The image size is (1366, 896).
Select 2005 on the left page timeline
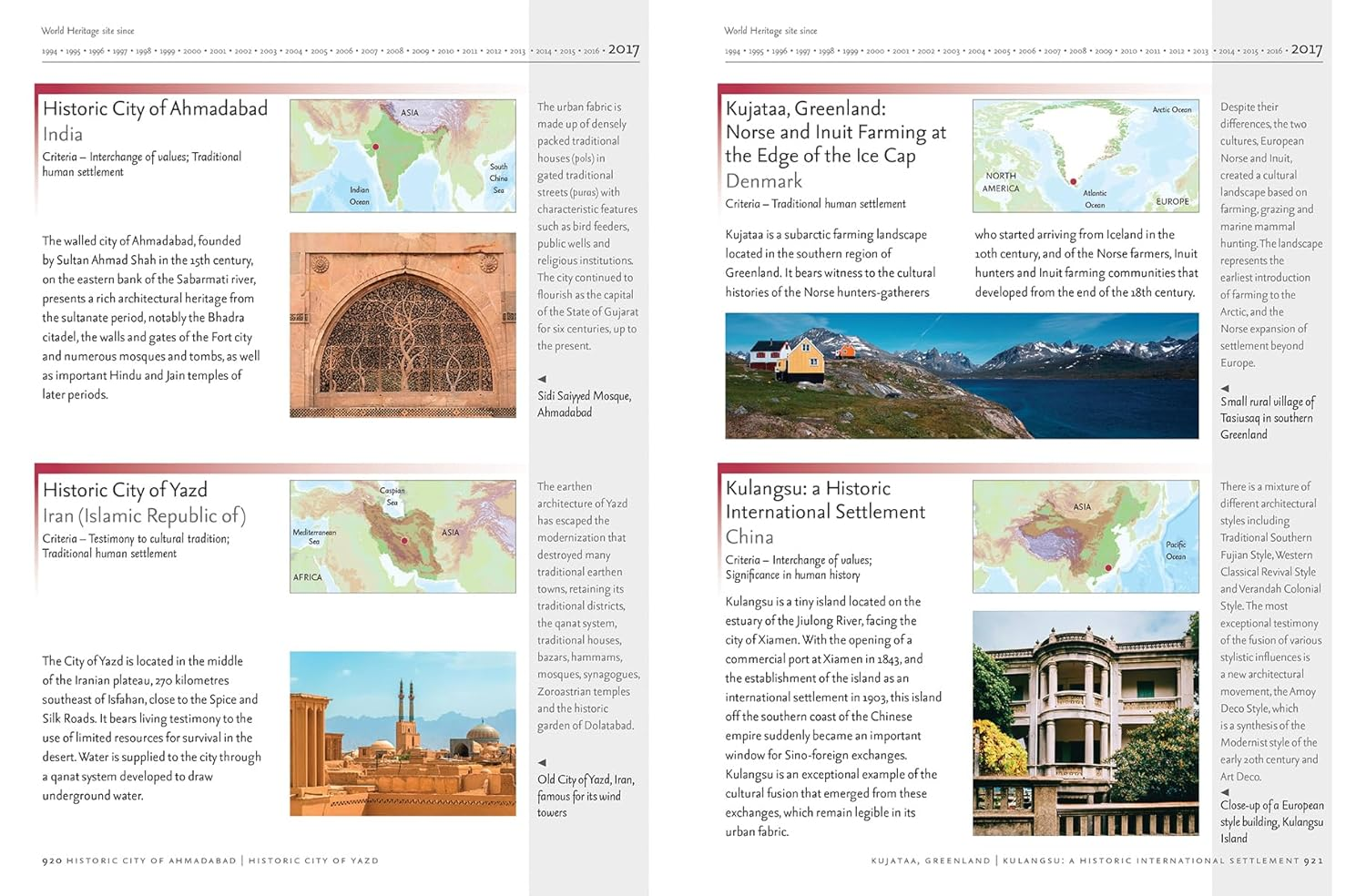[317, 53]
